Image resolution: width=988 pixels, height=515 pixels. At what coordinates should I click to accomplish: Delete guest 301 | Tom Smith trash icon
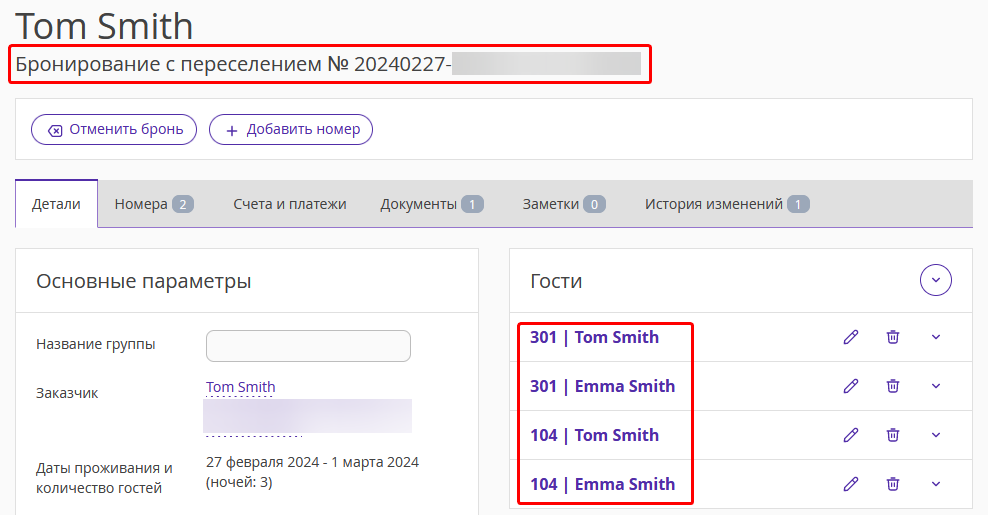(893, 337)
